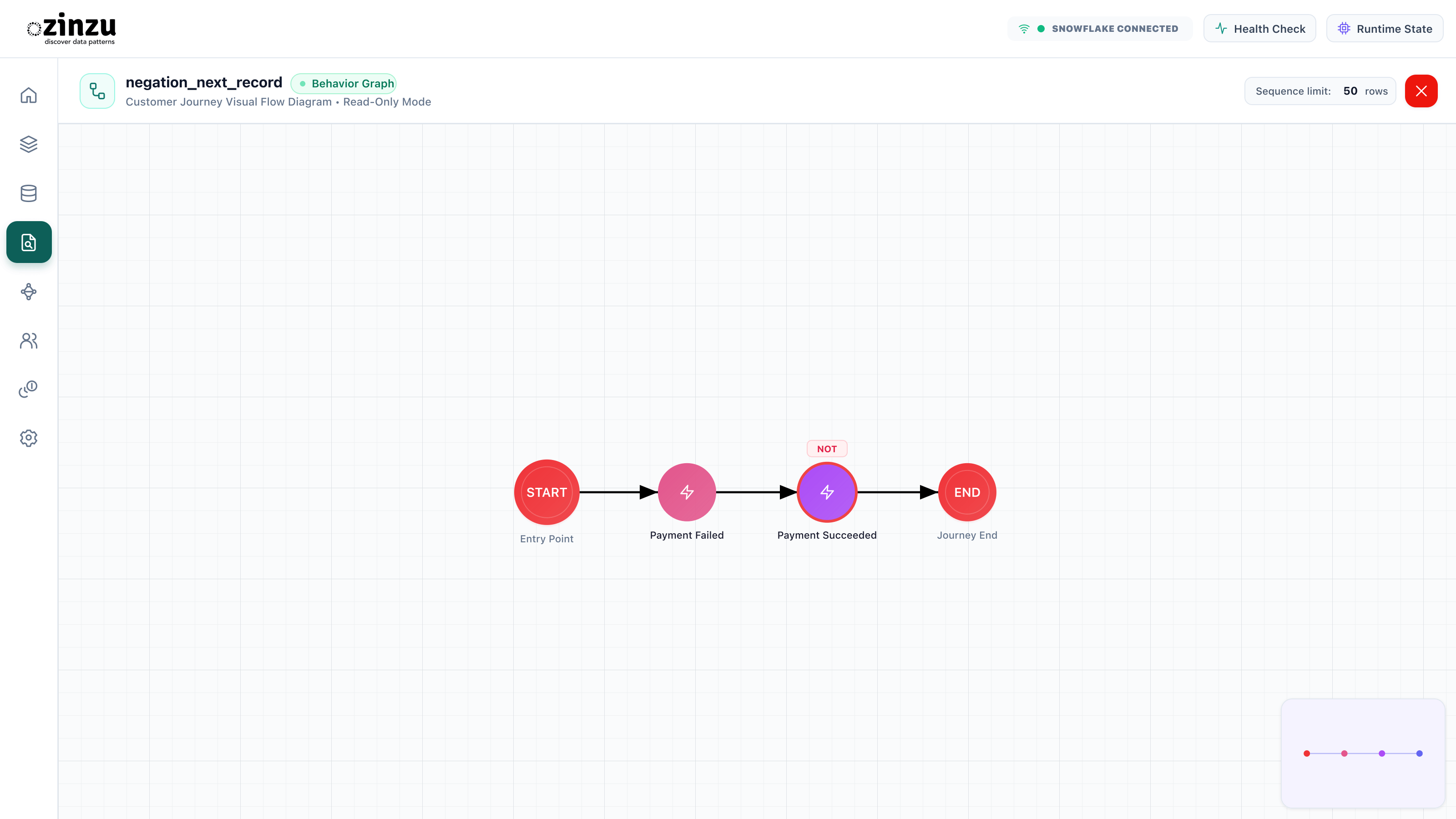Image resolution: width=1456 pixels, height=819 pixels.
Task: Click the Payment Succeeded label
Action: pos(827,535)
